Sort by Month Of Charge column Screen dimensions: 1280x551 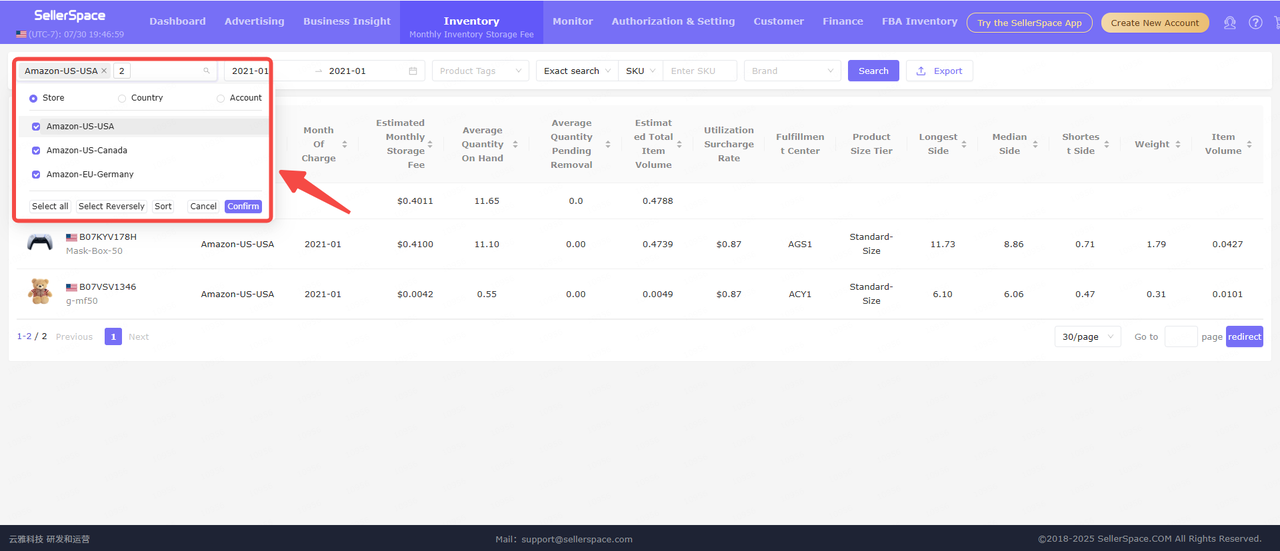pyautogui.click(x=344, y=144)
